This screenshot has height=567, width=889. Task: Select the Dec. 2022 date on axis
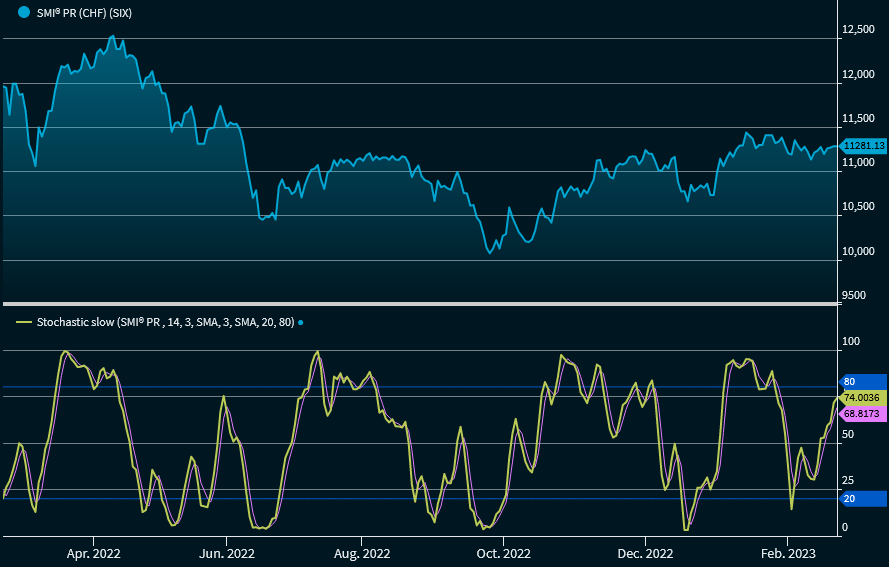(645, 552)
